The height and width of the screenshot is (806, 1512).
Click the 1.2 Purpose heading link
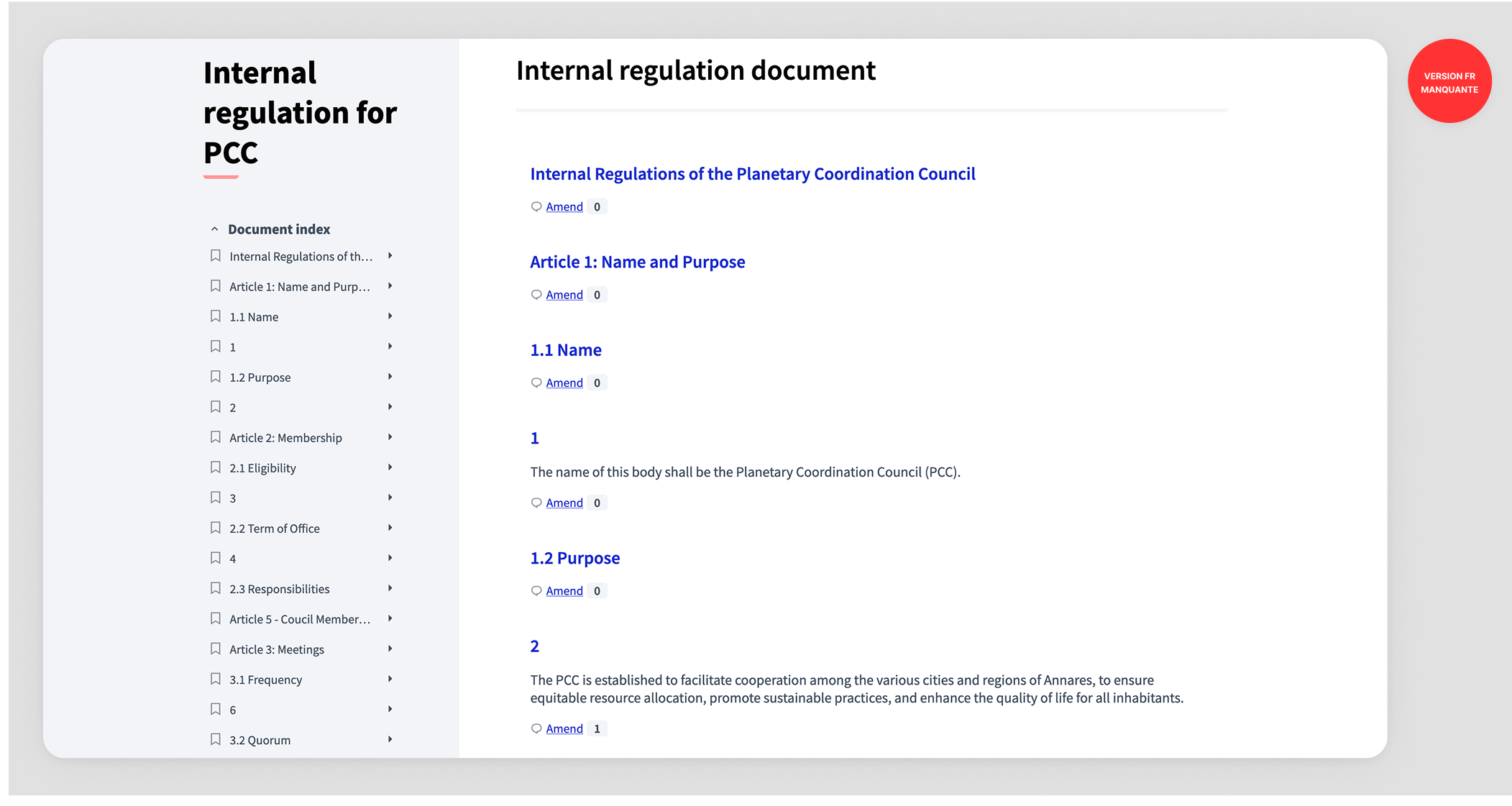click(575, 559)
